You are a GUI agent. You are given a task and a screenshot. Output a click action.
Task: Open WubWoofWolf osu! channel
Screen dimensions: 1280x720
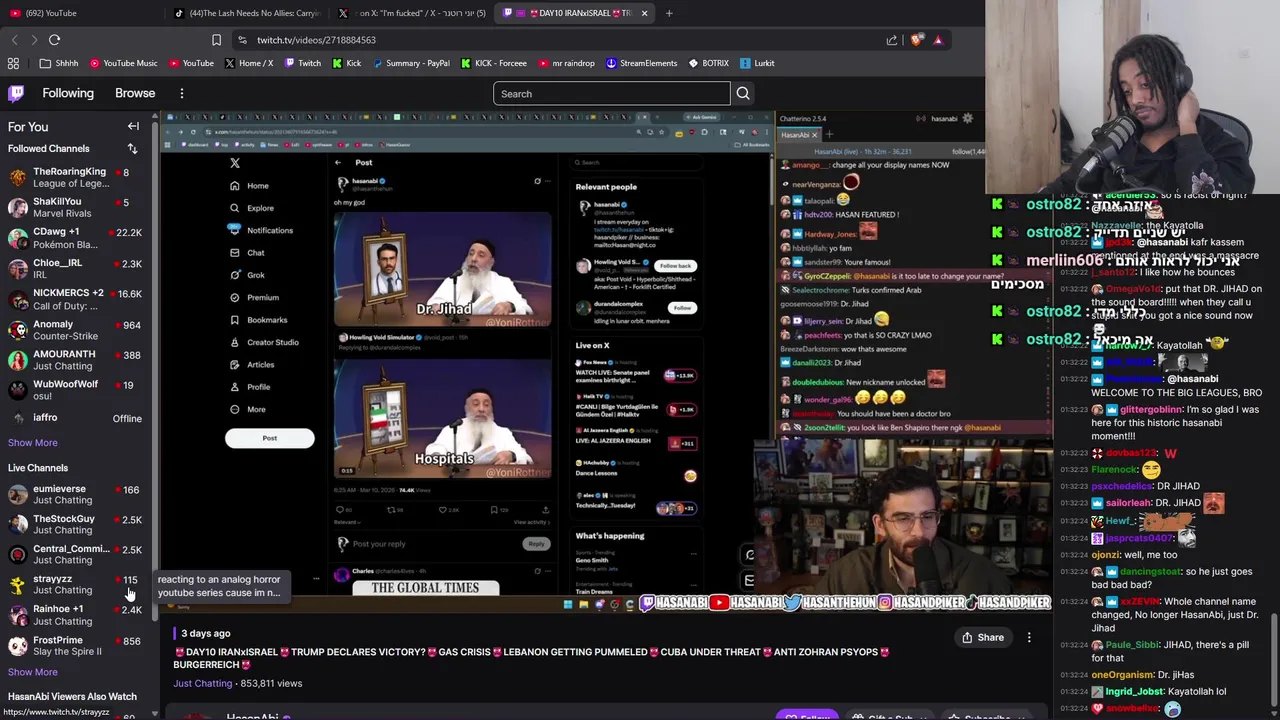[75, 390]
